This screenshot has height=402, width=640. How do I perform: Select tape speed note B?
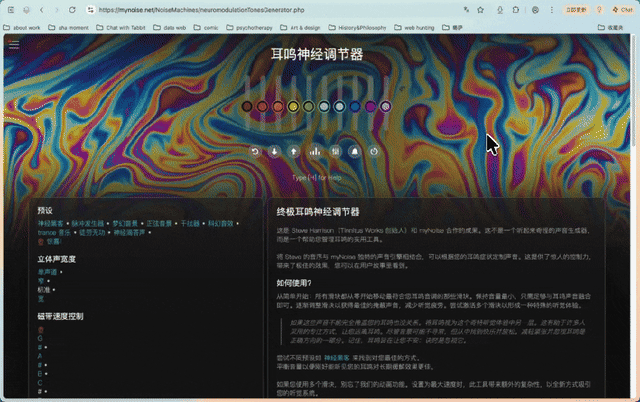(40, 373)
